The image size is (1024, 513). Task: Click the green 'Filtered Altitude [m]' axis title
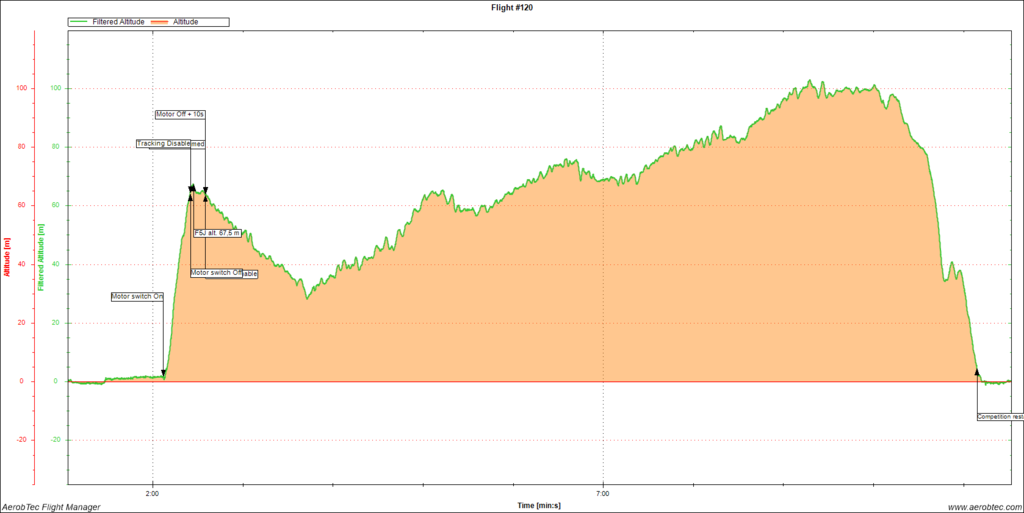click(x=42, y=256)
